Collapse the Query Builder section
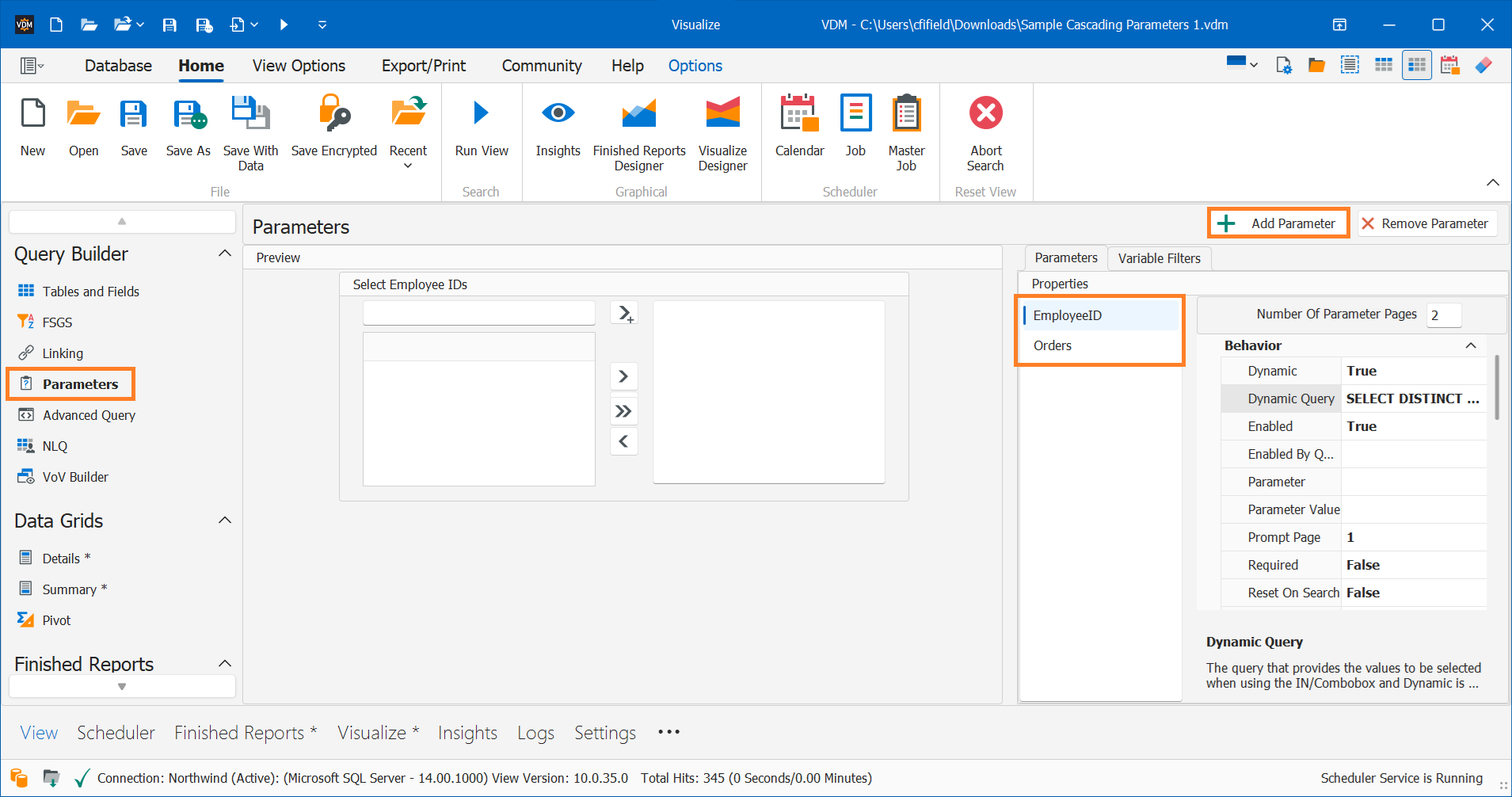 click(x=224, y=254)
